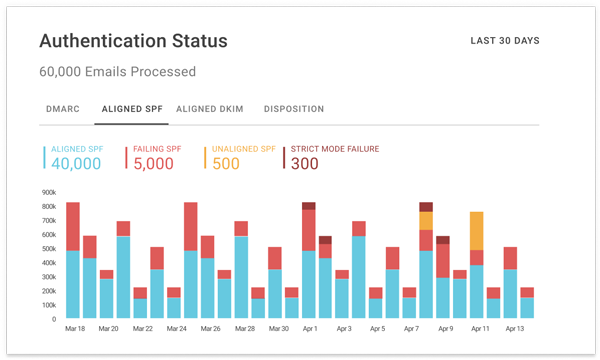
Task: Go to the Disposition tab
Action: [294, 109]
